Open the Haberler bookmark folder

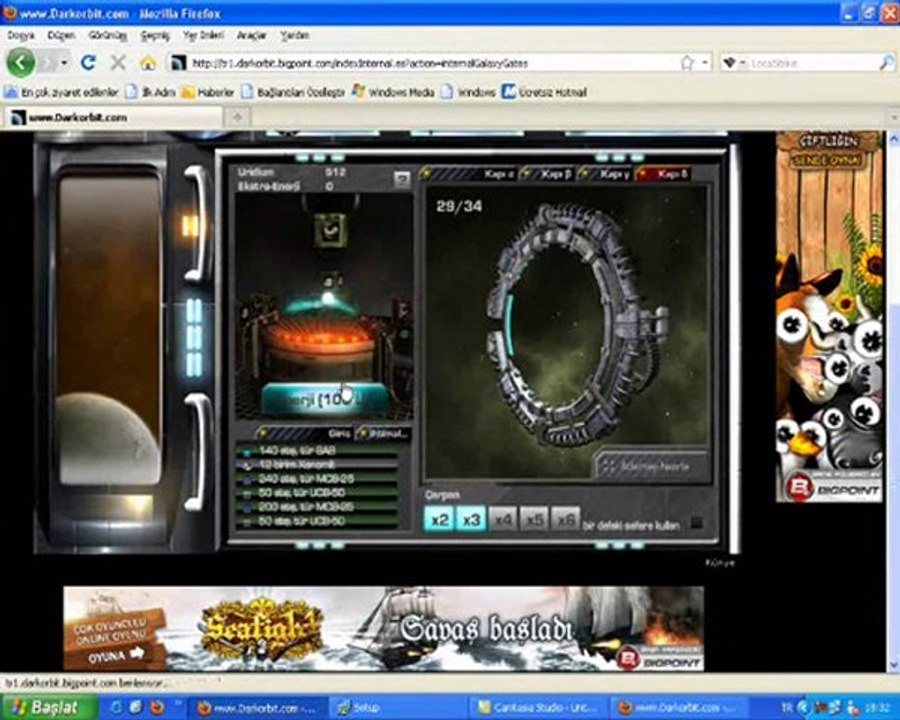click(208, 92)
